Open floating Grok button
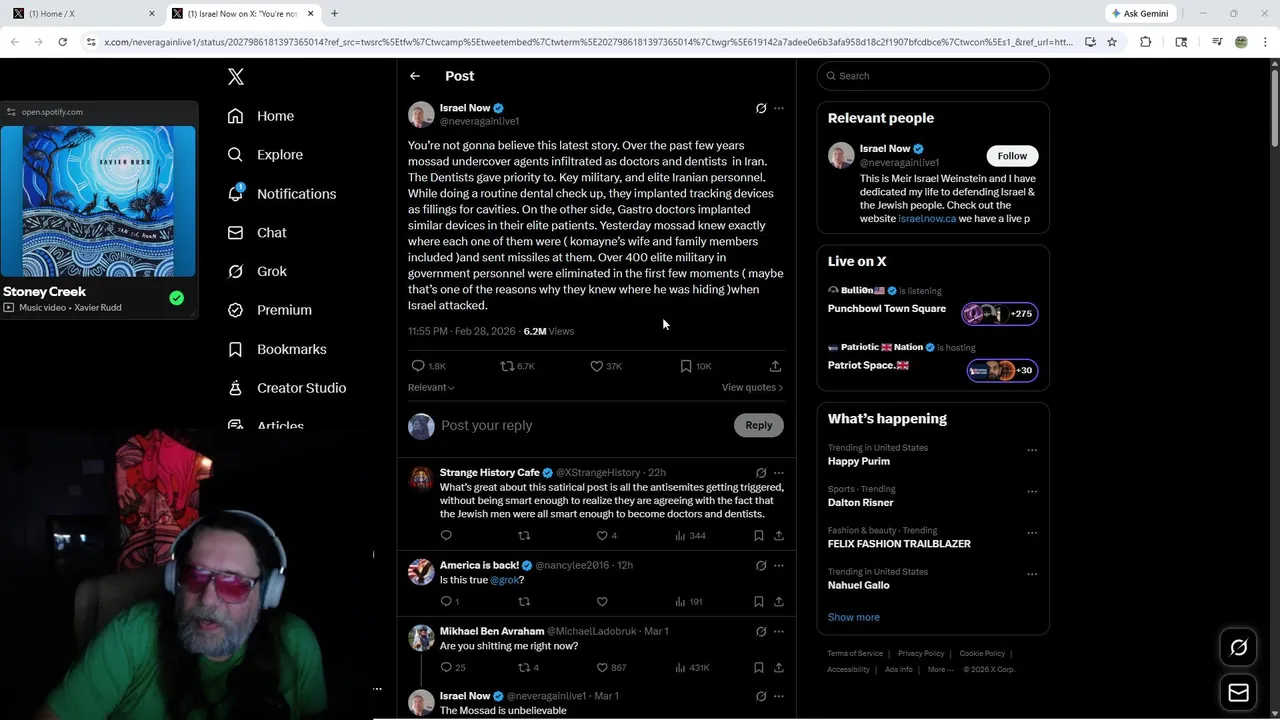Screen dimensions: 1280x720 pos(1238,648)
